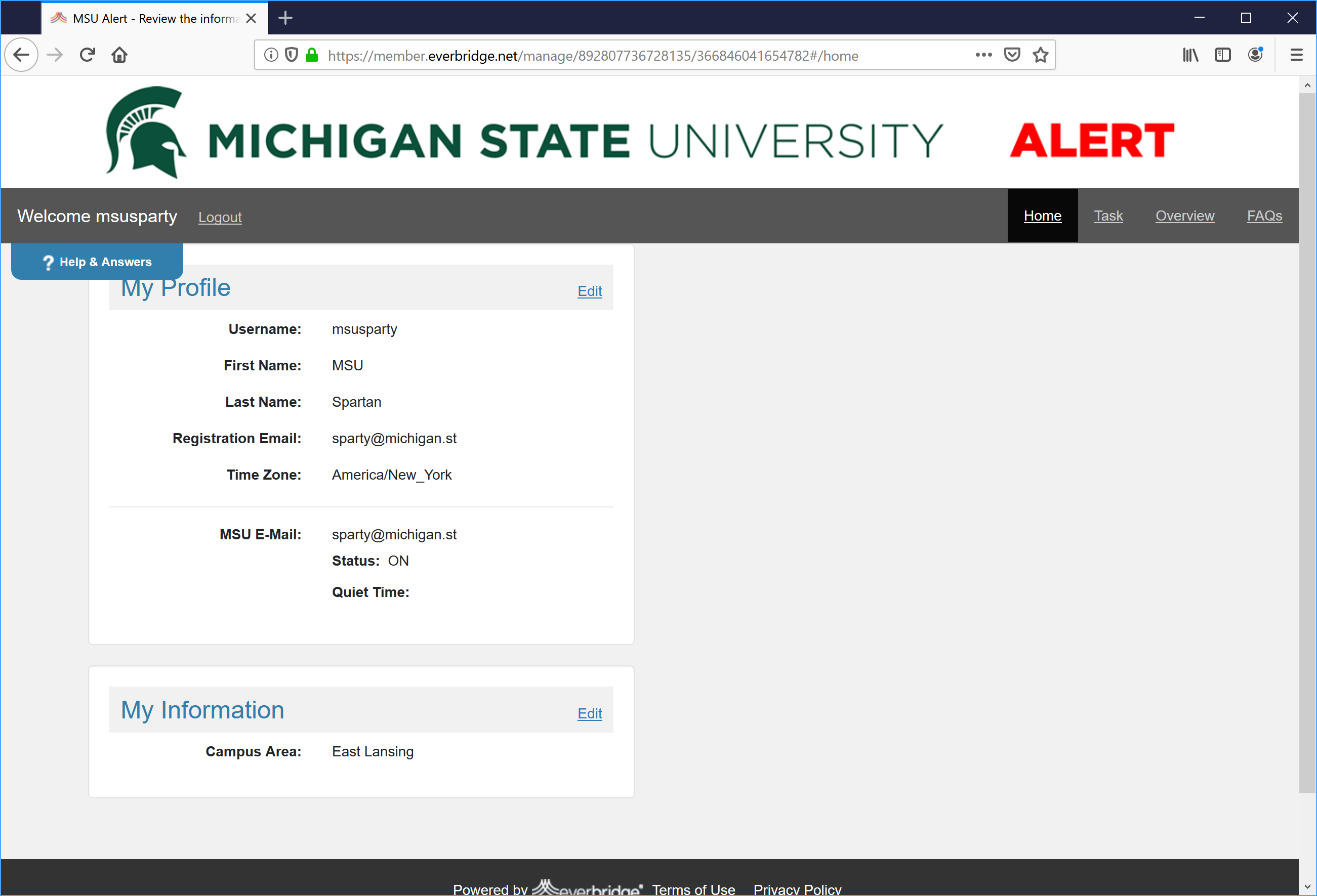
Task: Reload the MSU Alert page
Action: click(87, 55)
